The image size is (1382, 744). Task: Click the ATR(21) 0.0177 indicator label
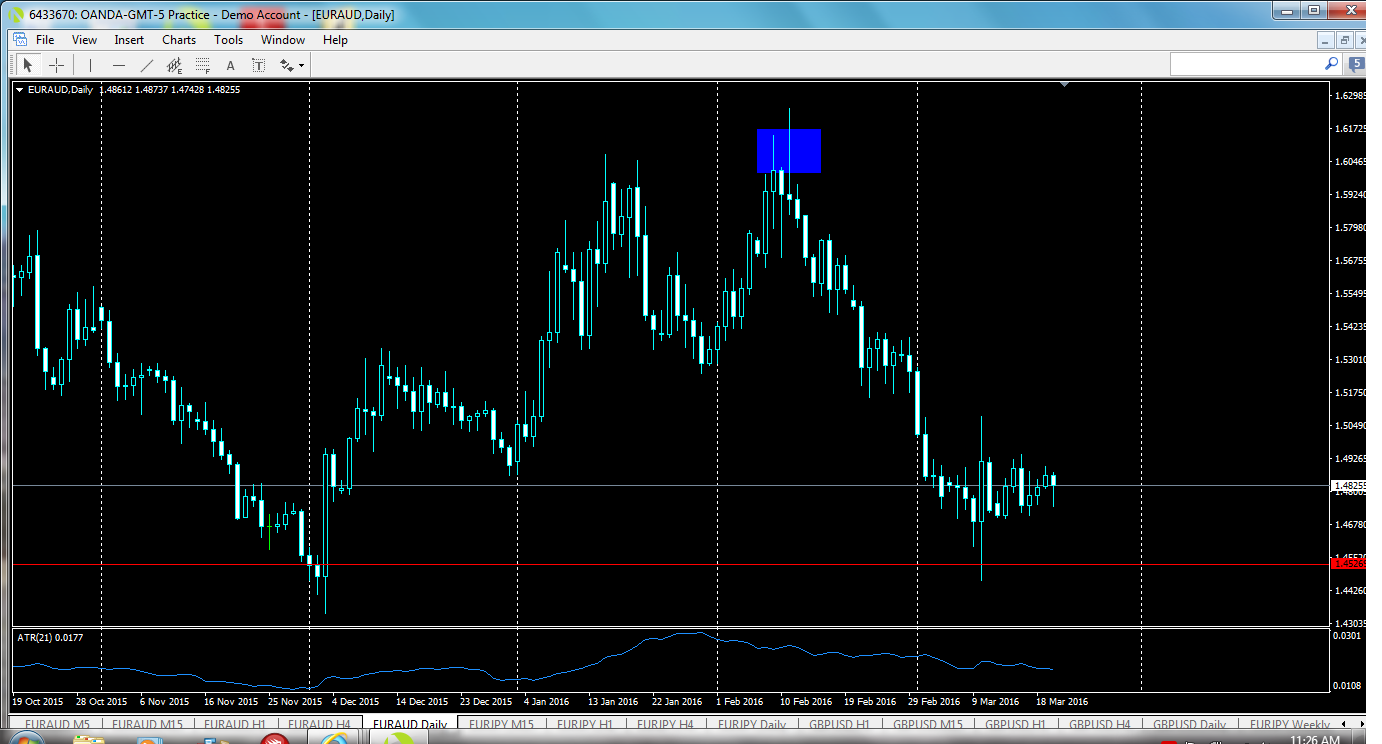click(51, 637)
